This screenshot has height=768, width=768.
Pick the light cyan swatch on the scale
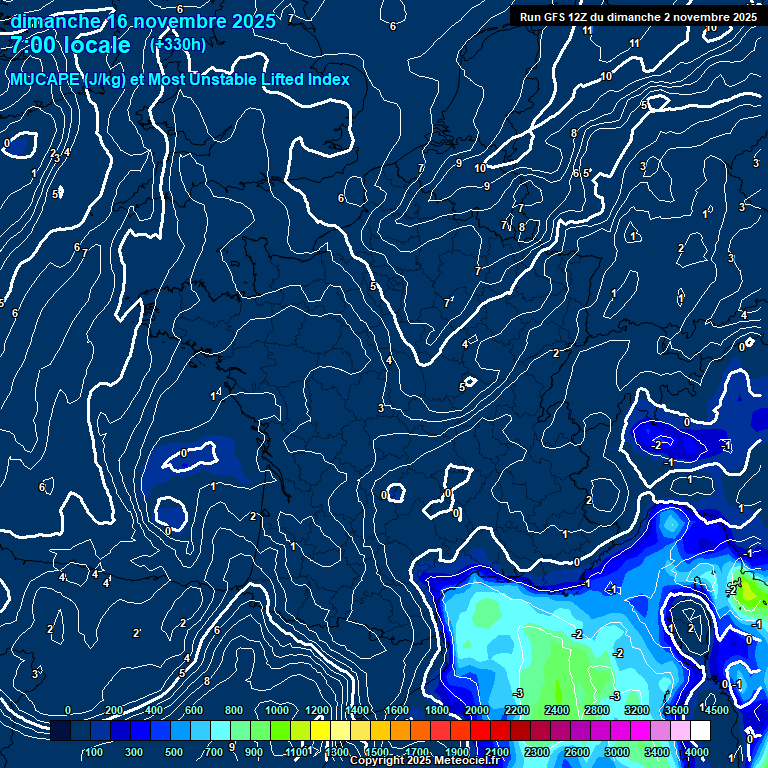point(220,730)
